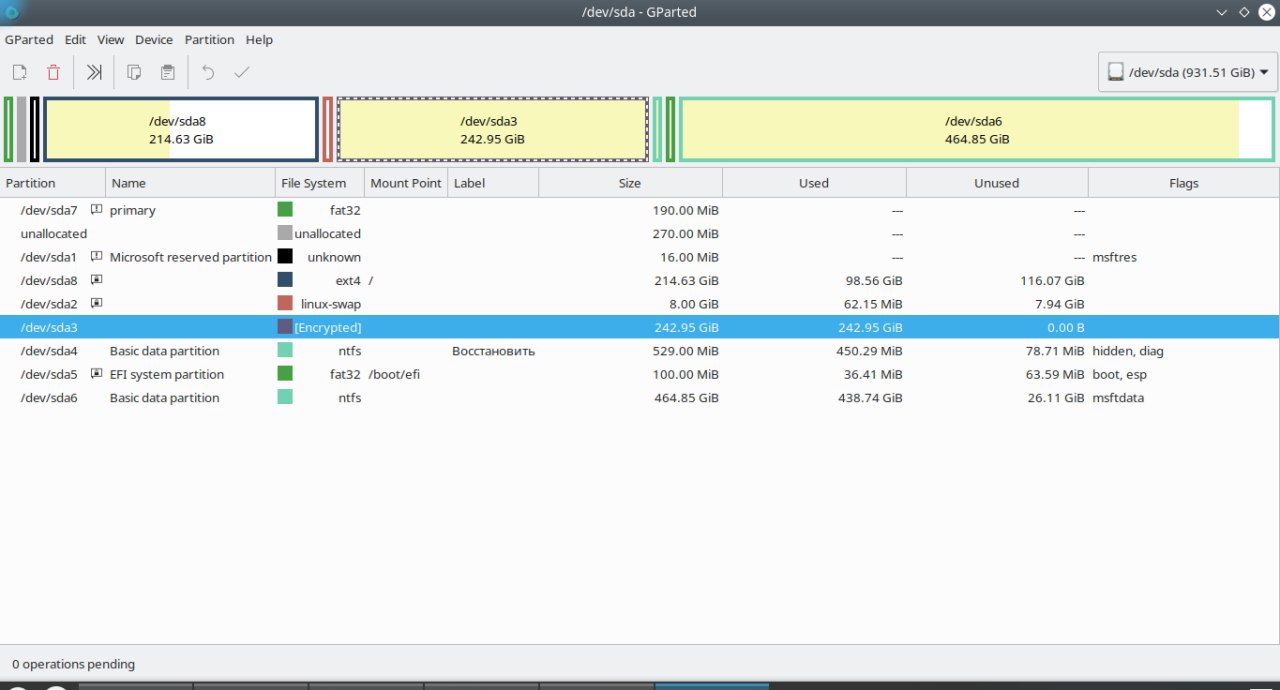The height and width of the screenshot is (690, 1280).
Task: Open the /dev/sda device selector dropdown
Action: click(1188, 72)
